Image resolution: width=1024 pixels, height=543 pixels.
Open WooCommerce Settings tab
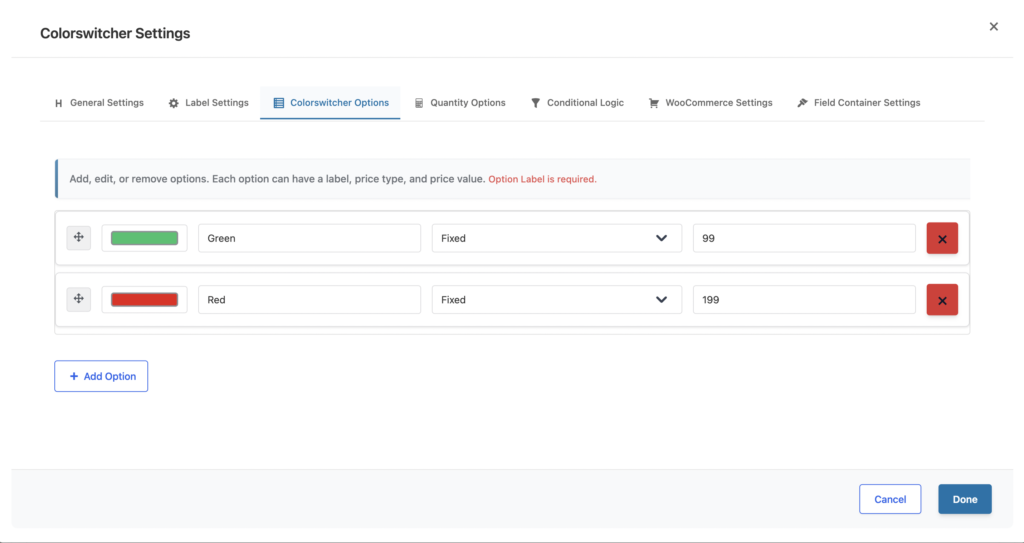coord(711,103)
